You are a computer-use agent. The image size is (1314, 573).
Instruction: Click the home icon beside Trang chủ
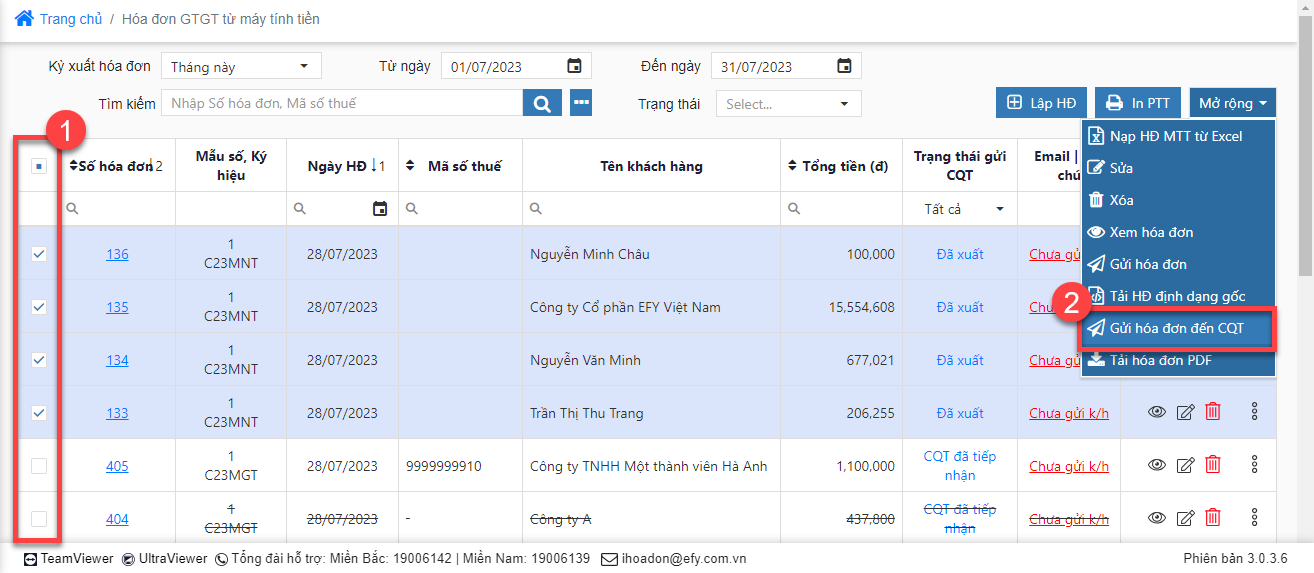24,18
